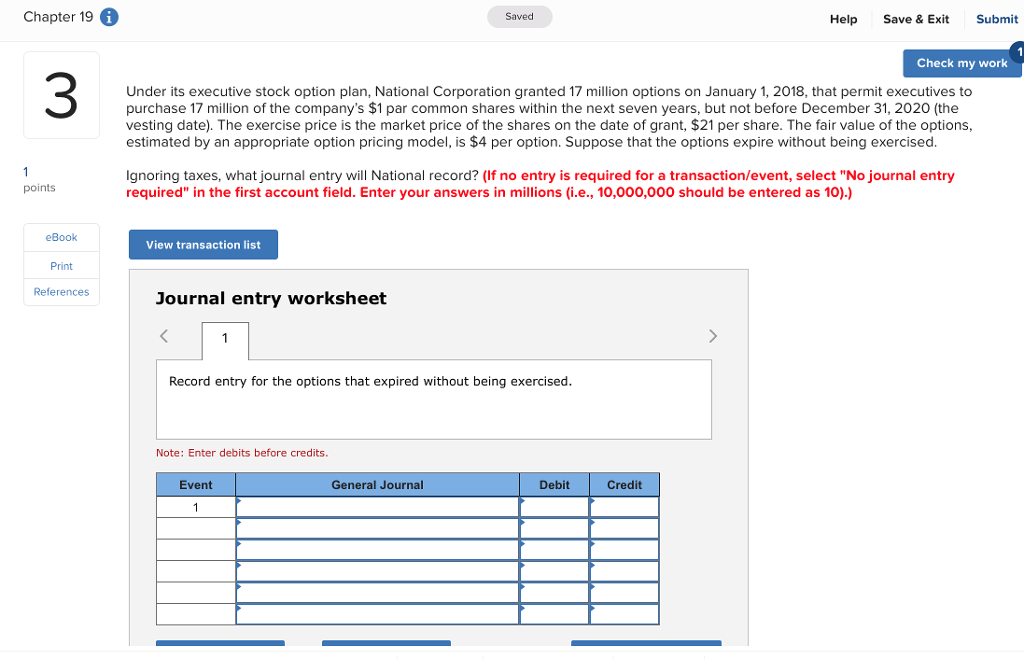The width and height of the screenshot is (1024, 659).
Task: Open General Journal account dropdown in row 2
Action: click(x=377, y=528)
